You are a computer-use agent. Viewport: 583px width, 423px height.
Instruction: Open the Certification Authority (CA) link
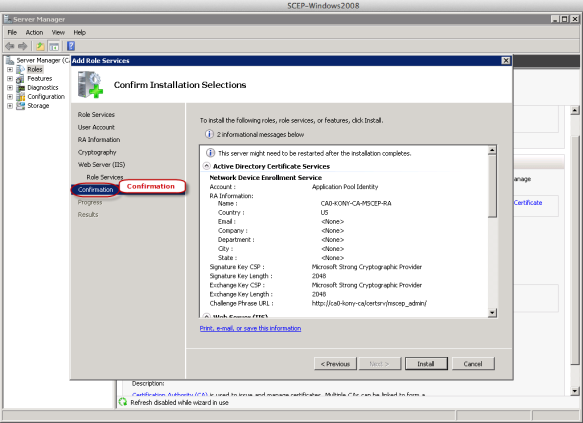pyautogui.click(x=170, y=394)
